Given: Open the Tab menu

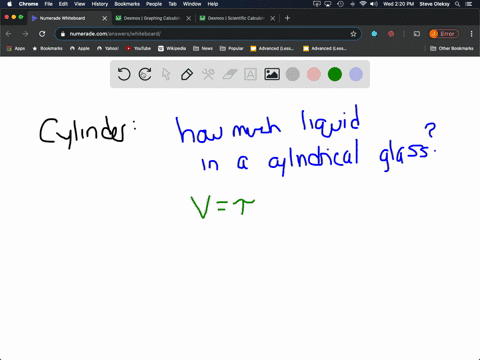Looking at the screenshot, I should click(x=172, y=4).
